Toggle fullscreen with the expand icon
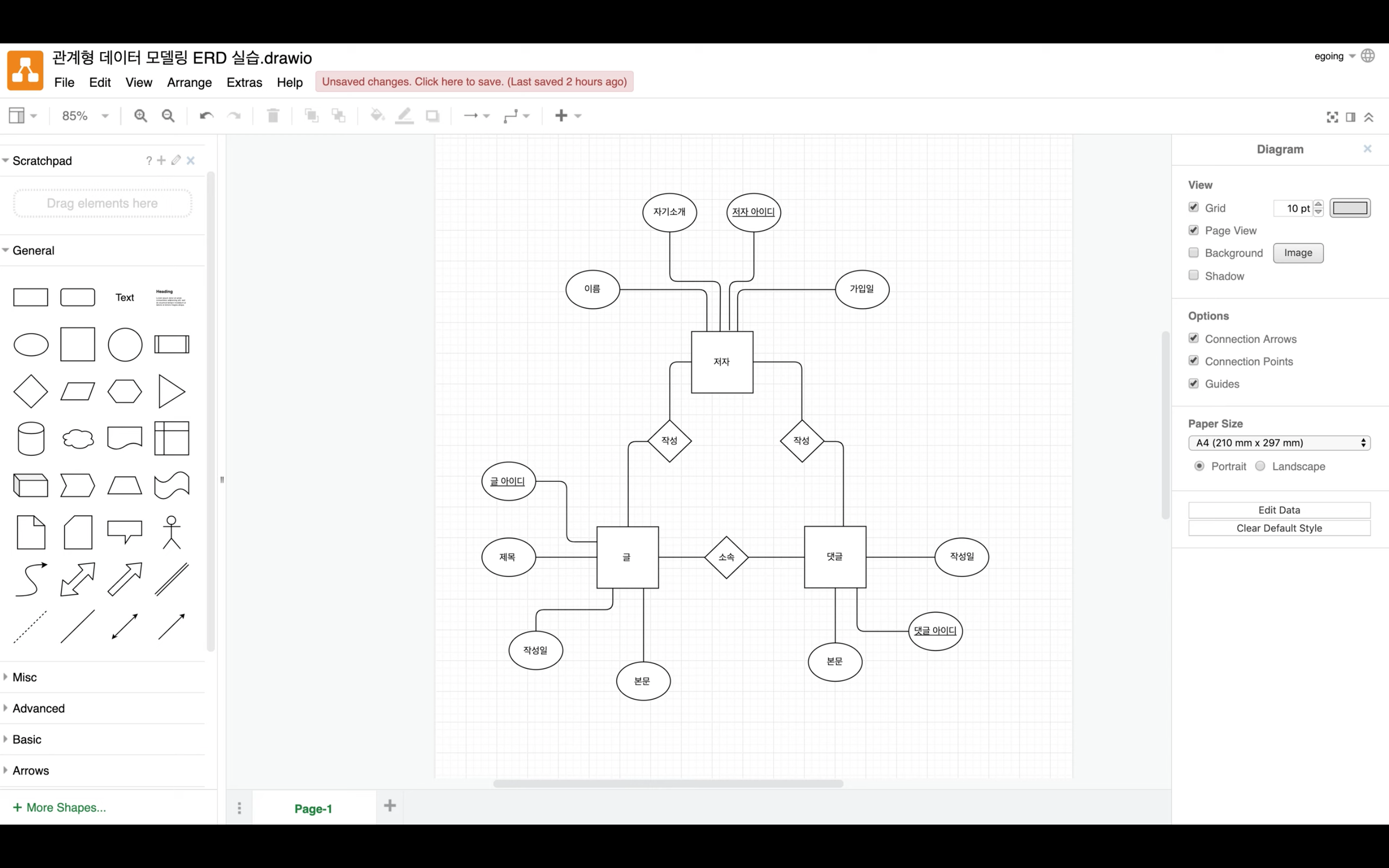Screen dimensions: 1389x868 pyautogui.click(x=1332, y=117)
